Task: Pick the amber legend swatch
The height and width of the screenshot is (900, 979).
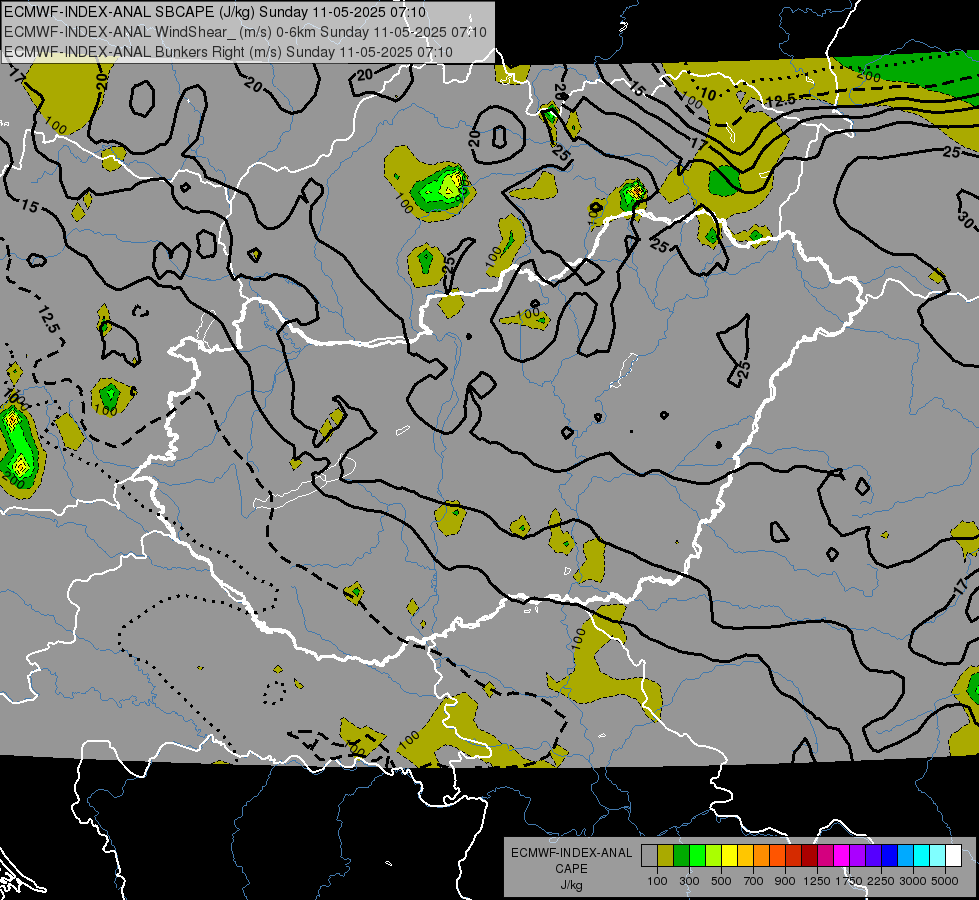Action: 745,855
